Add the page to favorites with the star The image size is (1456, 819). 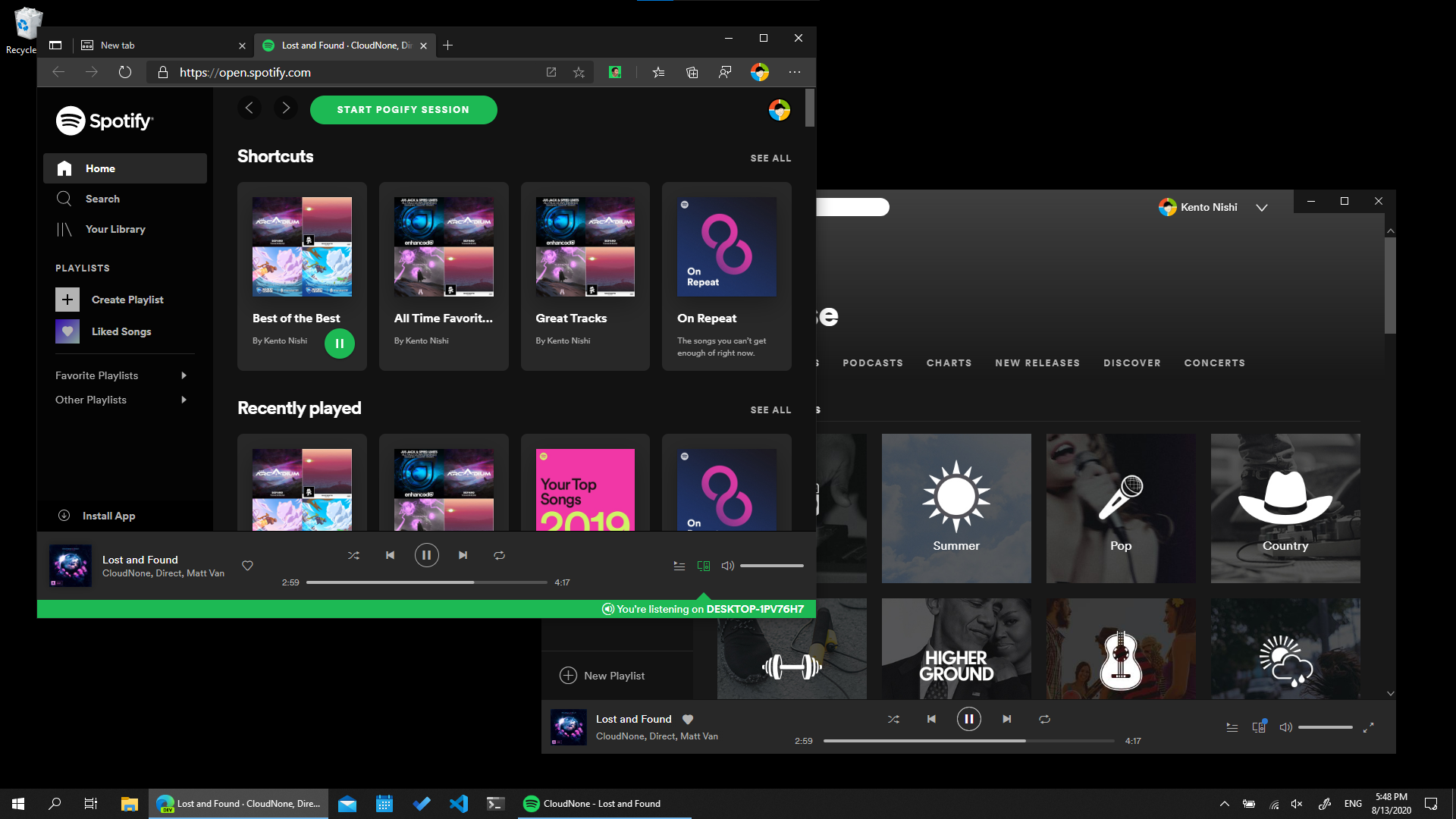[579, 72]
